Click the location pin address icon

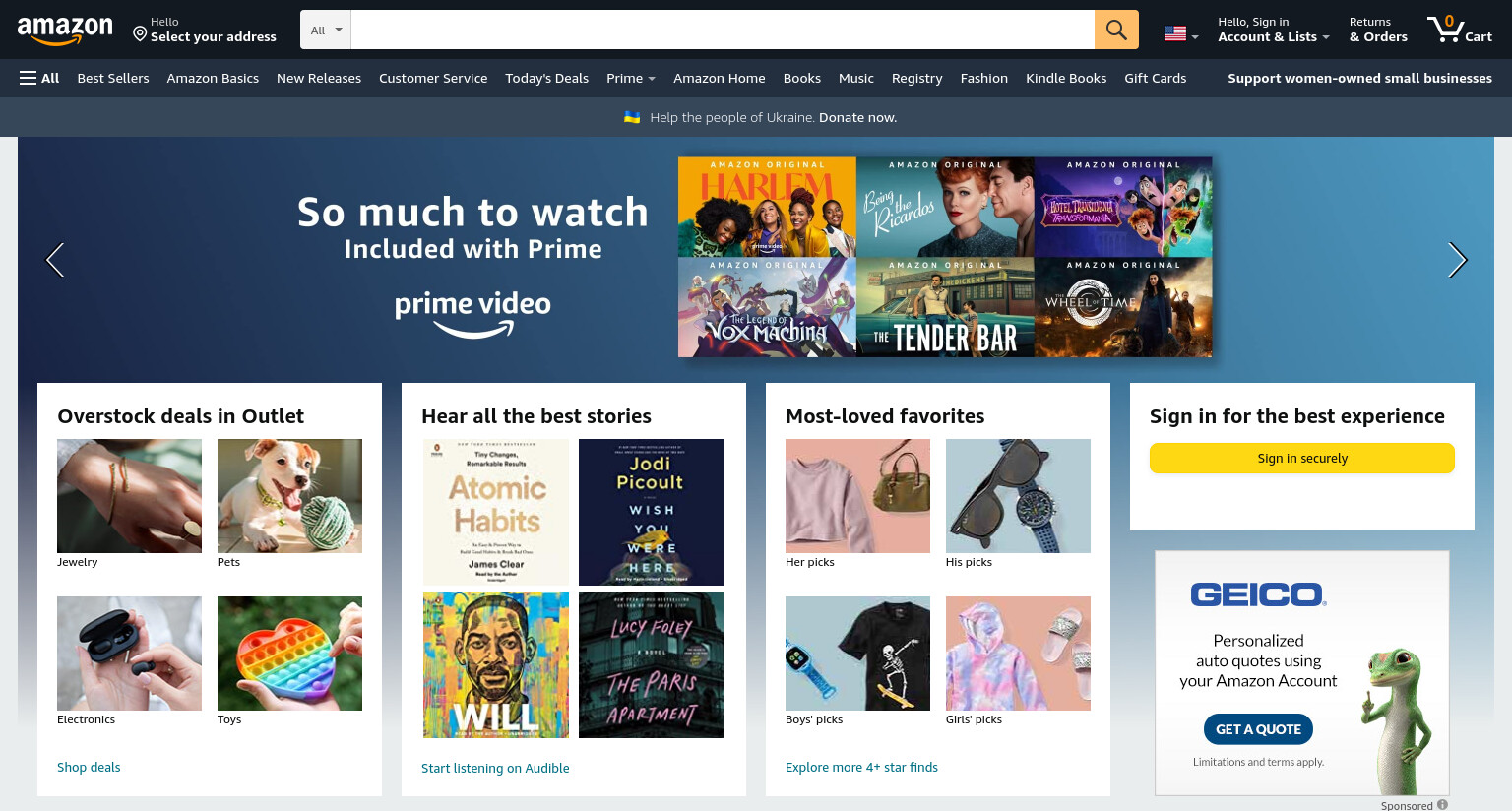[140, 34]
